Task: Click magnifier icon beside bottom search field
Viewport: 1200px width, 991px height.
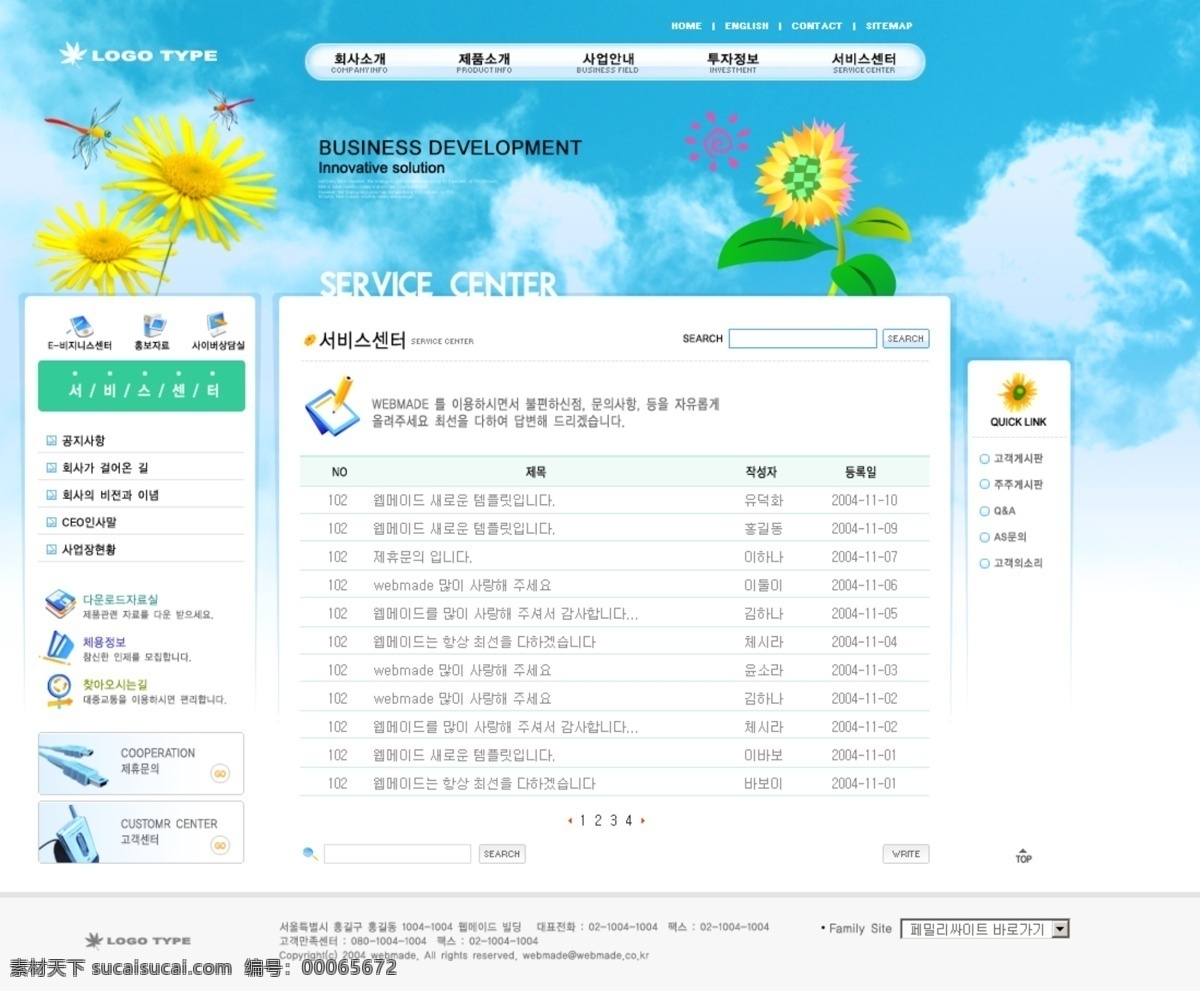Action: (310, 854)
